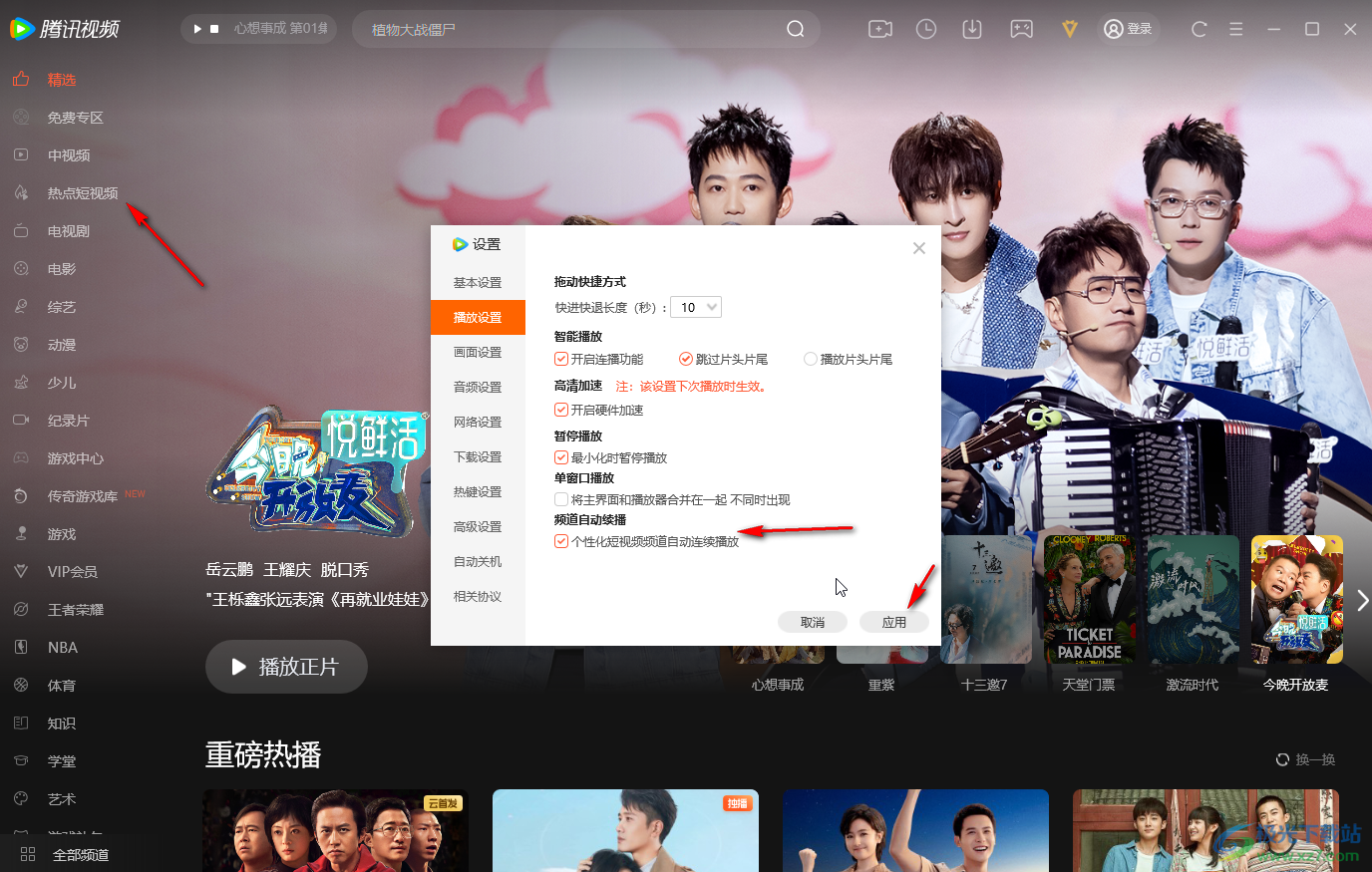Open 免费专区 in the sidebar
Image resolution: width=1372 pixels, height=872 pixels.
76,118
